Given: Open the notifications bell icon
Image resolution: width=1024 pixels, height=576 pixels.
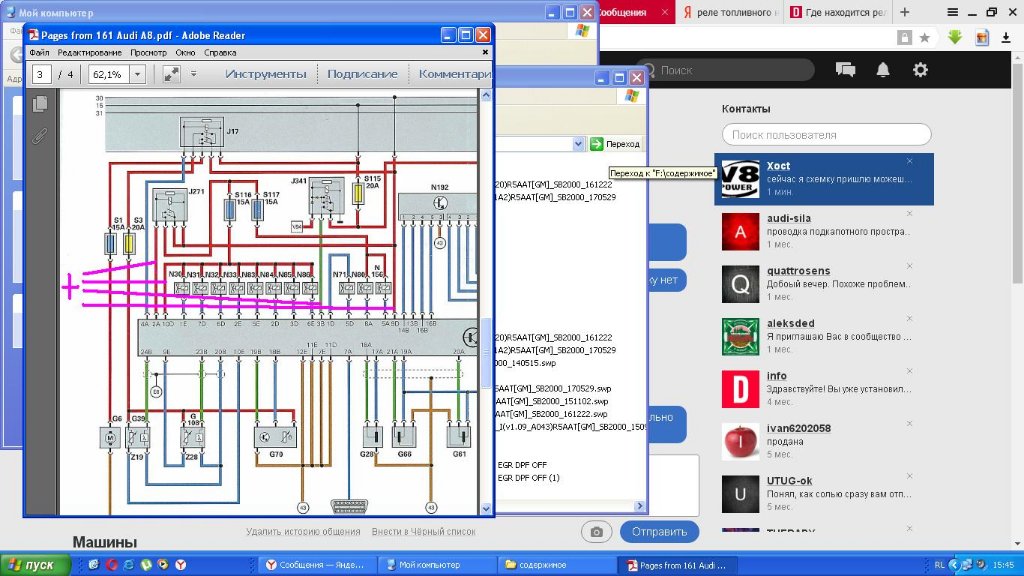Looking at the screenshot, I should tap(883, 69).
